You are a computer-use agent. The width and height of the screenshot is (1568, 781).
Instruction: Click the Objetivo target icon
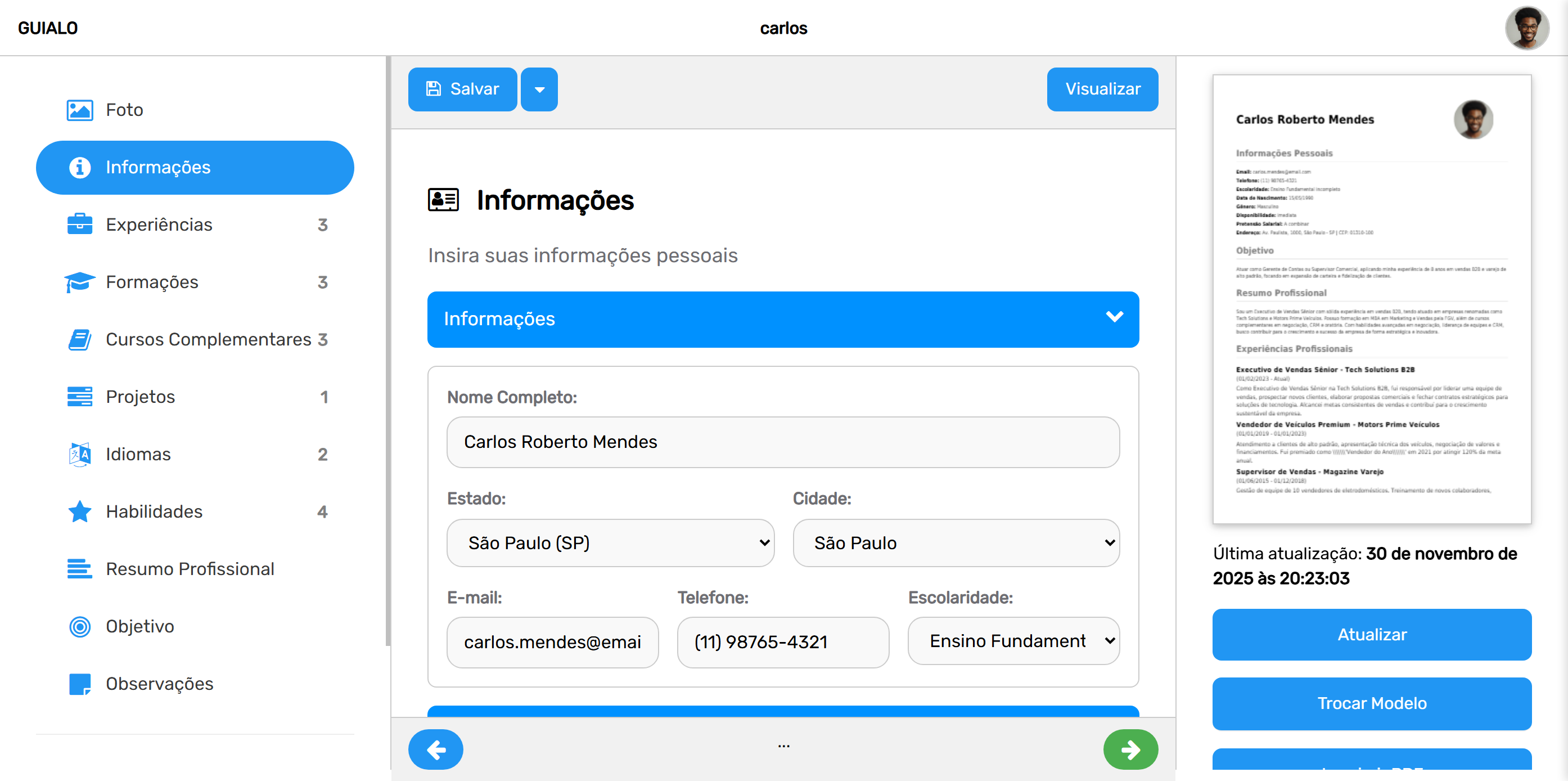tap(80, 626)
